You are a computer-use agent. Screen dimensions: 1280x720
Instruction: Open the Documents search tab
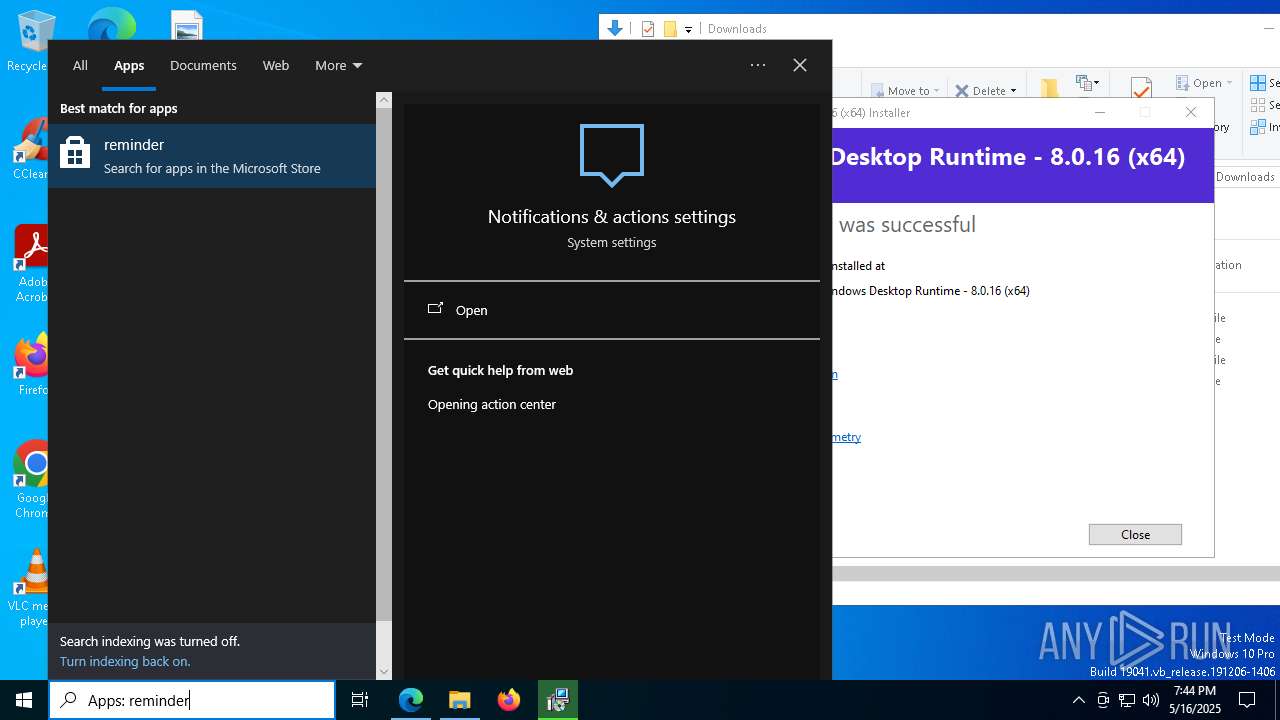[203, 65]
